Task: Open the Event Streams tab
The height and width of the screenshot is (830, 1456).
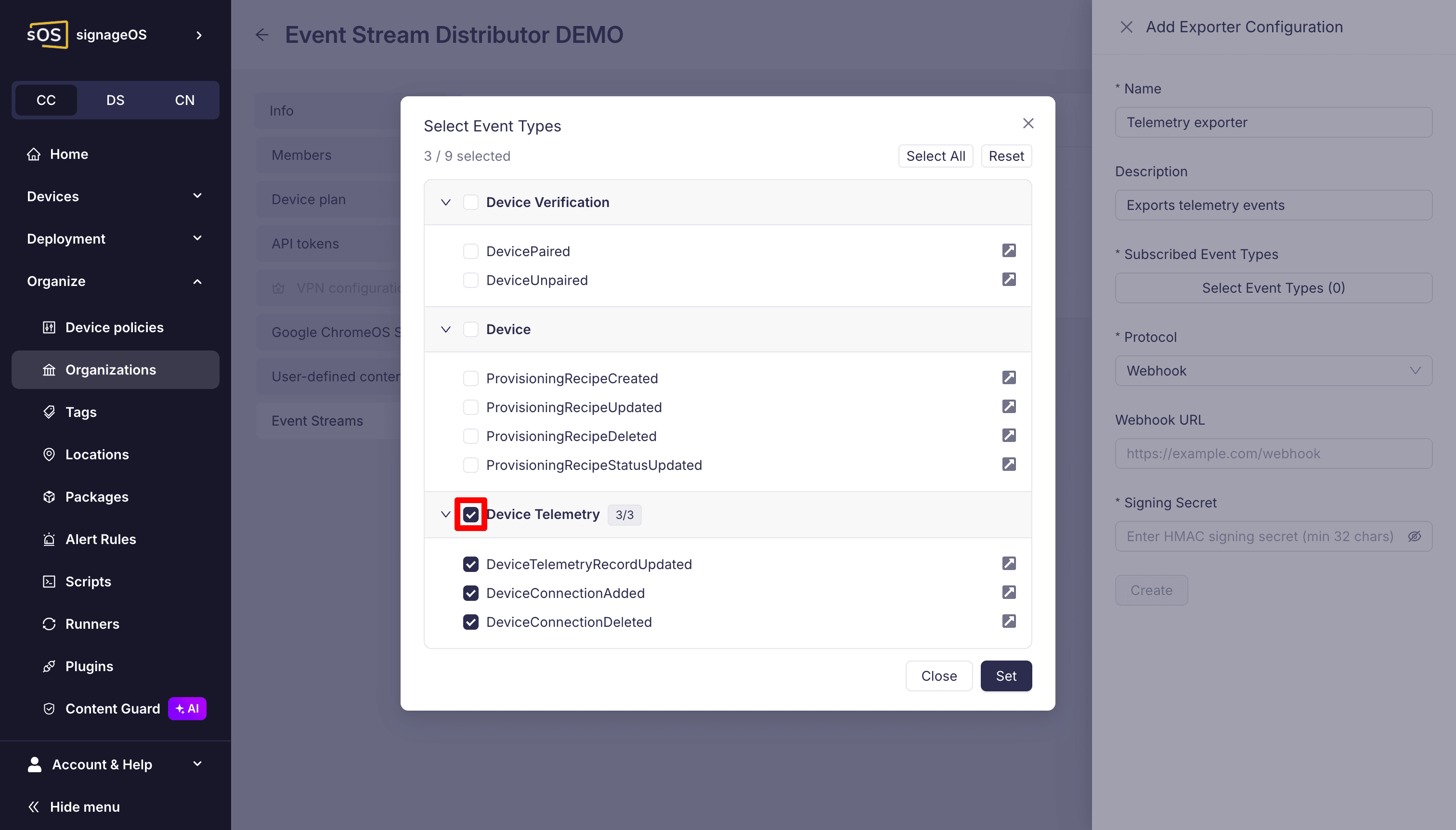Action: tap(317, 421)
